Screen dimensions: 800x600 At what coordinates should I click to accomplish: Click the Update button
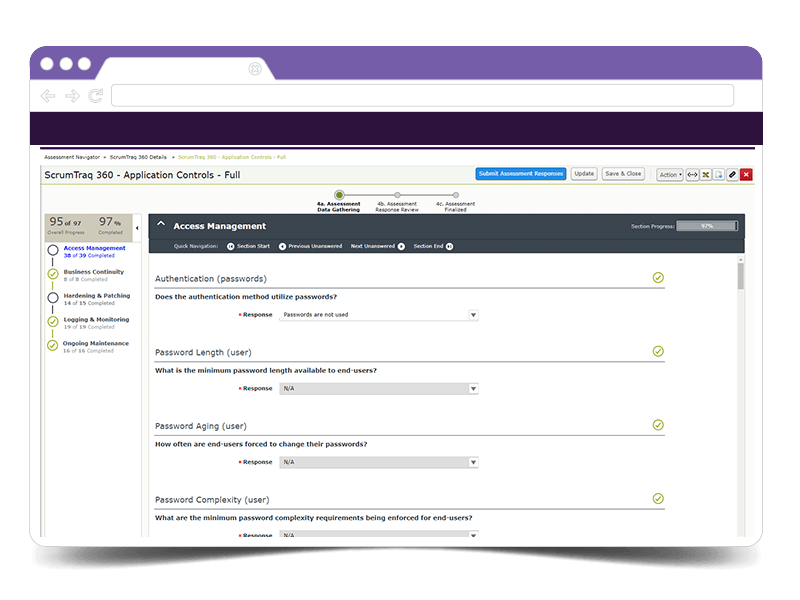click(x=584, y=174)
